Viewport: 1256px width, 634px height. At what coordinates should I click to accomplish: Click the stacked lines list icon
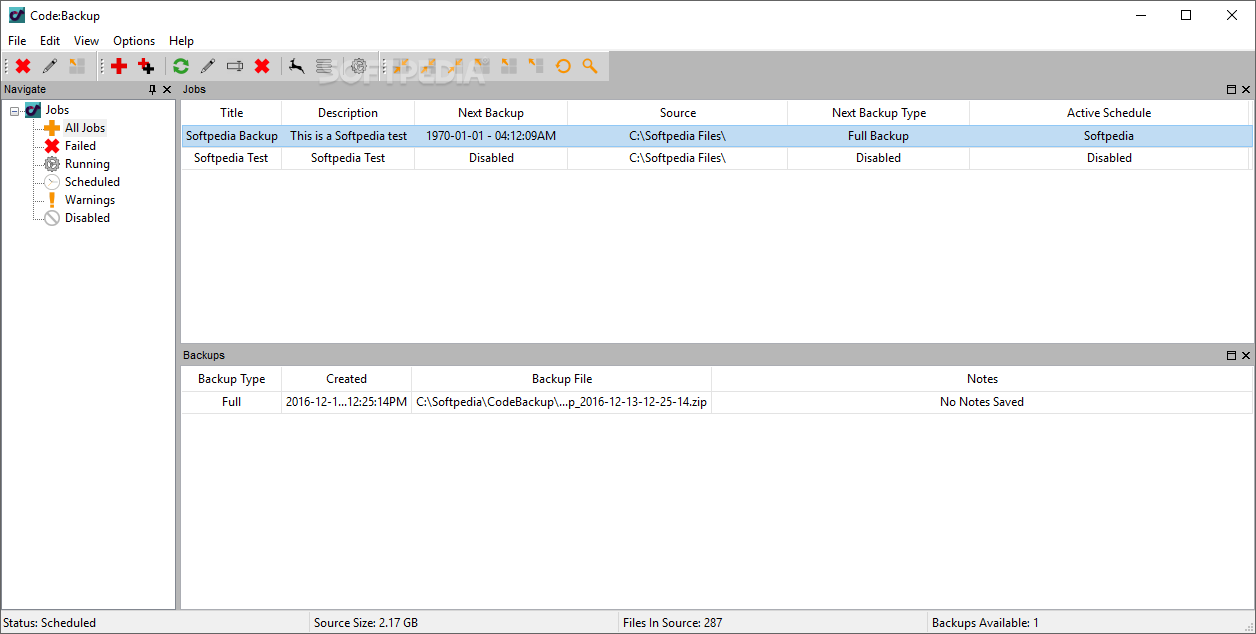[x=324, y=66]
